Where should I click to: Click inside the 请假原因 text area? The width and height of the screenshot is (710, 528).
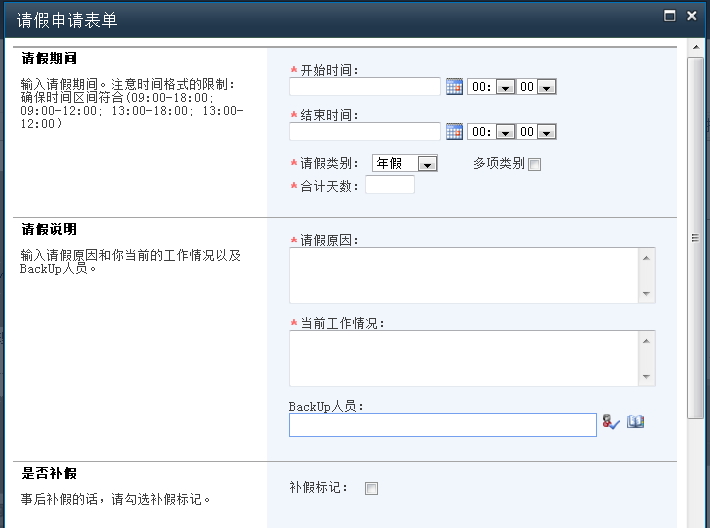pos(464,276)
